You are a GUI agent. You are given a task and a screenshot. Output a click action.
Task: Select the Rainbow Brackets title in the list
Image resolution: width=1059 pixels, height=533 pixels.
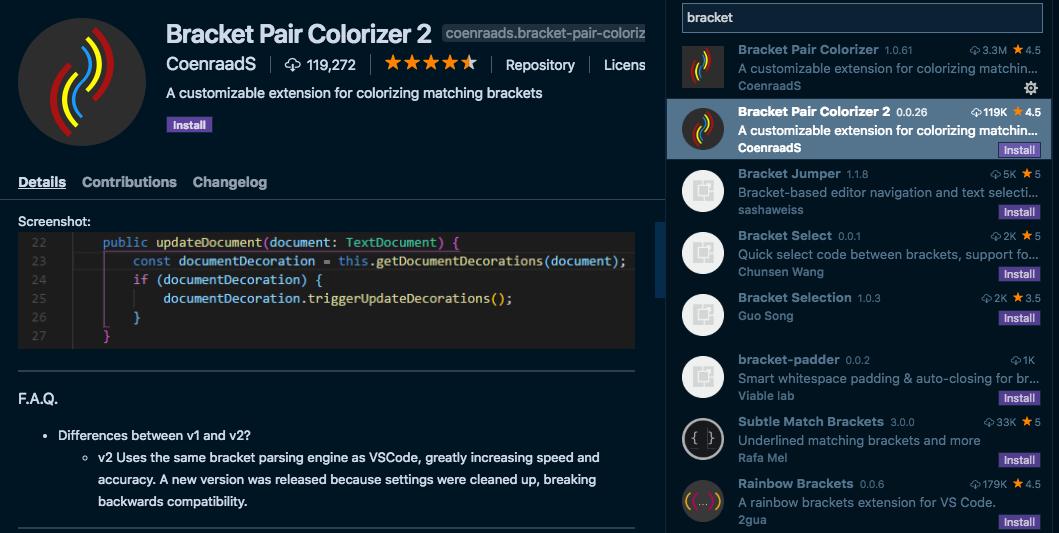(x=796, y=484)
